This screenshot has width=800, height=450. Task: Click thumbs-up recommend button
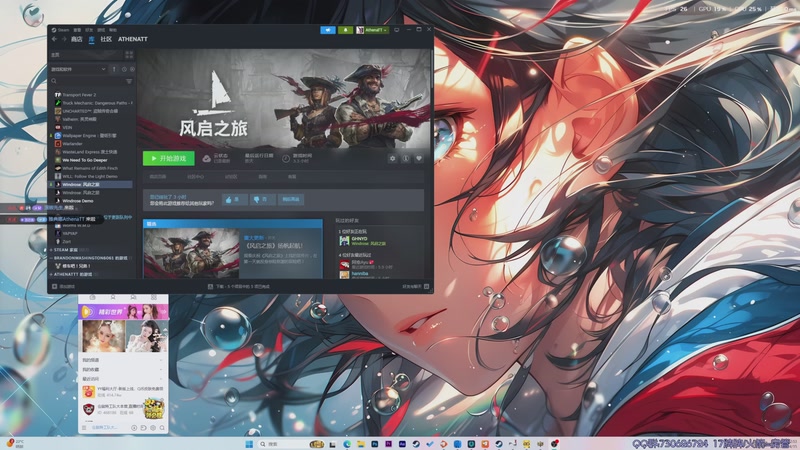235,199
